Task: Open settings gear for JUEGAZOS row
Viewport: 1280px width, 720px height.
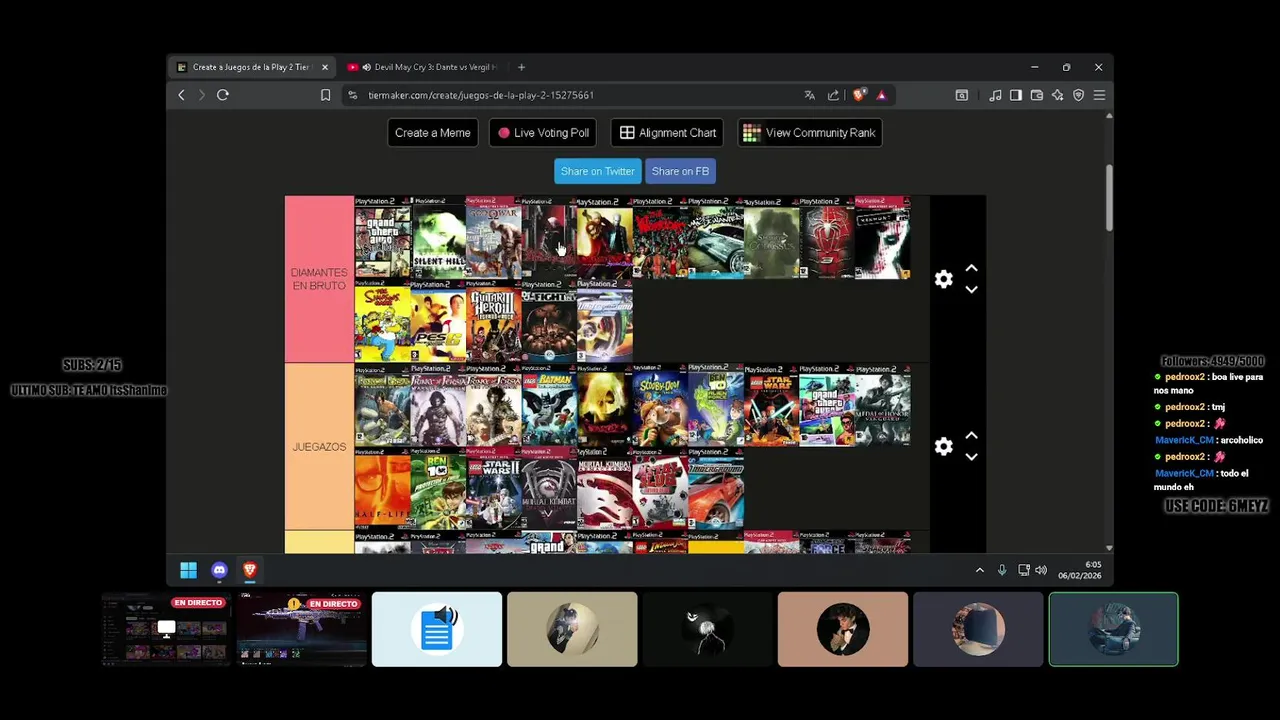Action: click(943, 446)
